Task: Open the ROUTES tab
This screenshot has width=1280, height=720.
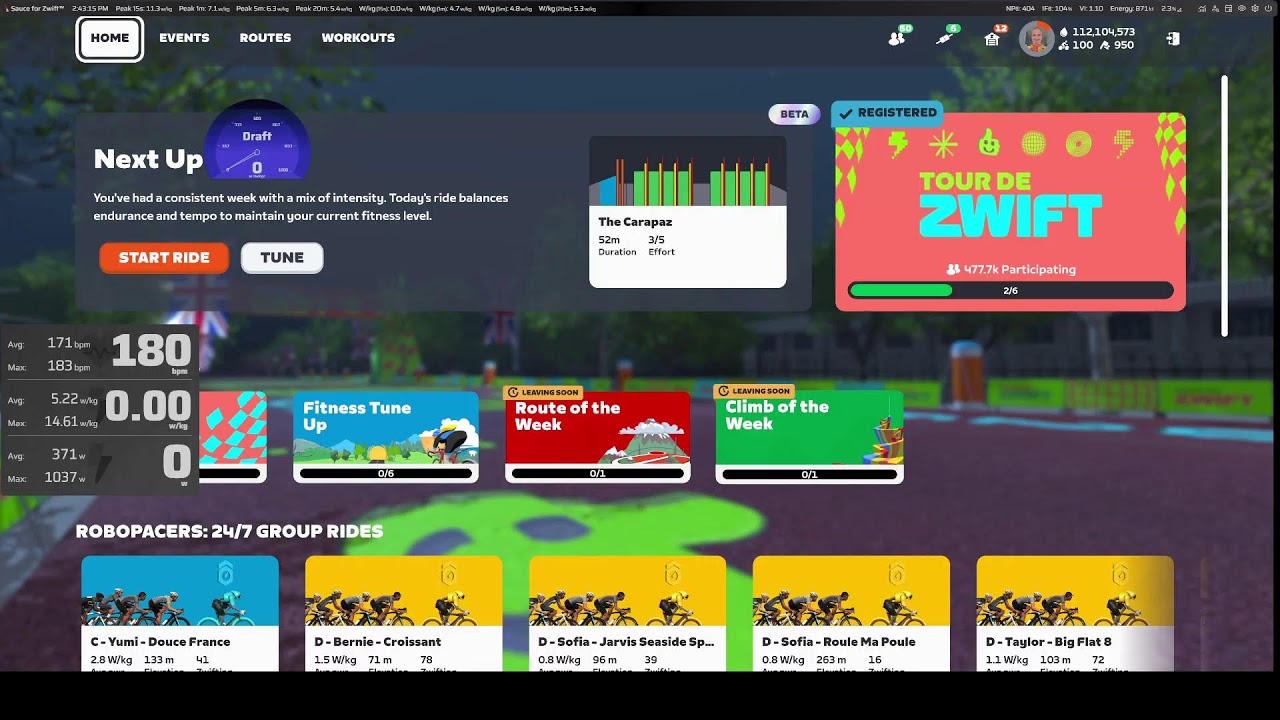Action: (265, 38)
